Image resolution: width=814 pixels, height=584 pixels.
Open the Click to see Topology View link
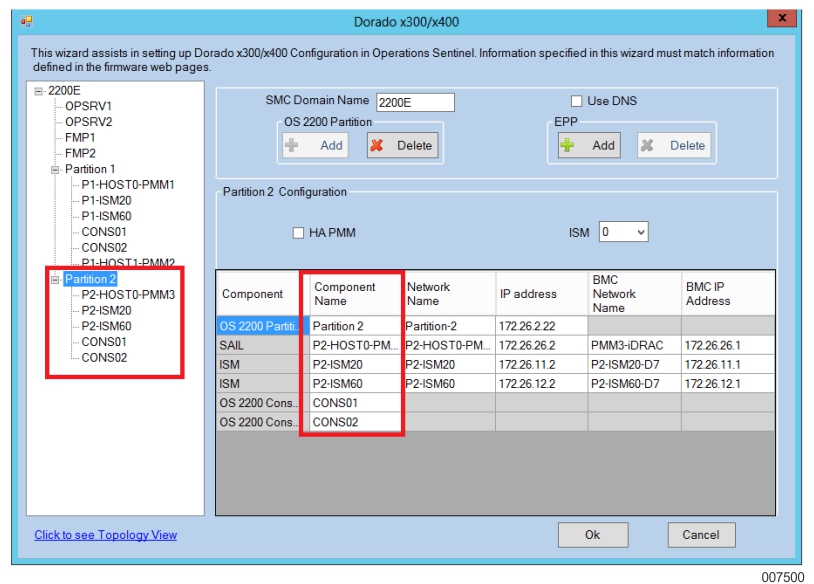[x=105, y=535]
